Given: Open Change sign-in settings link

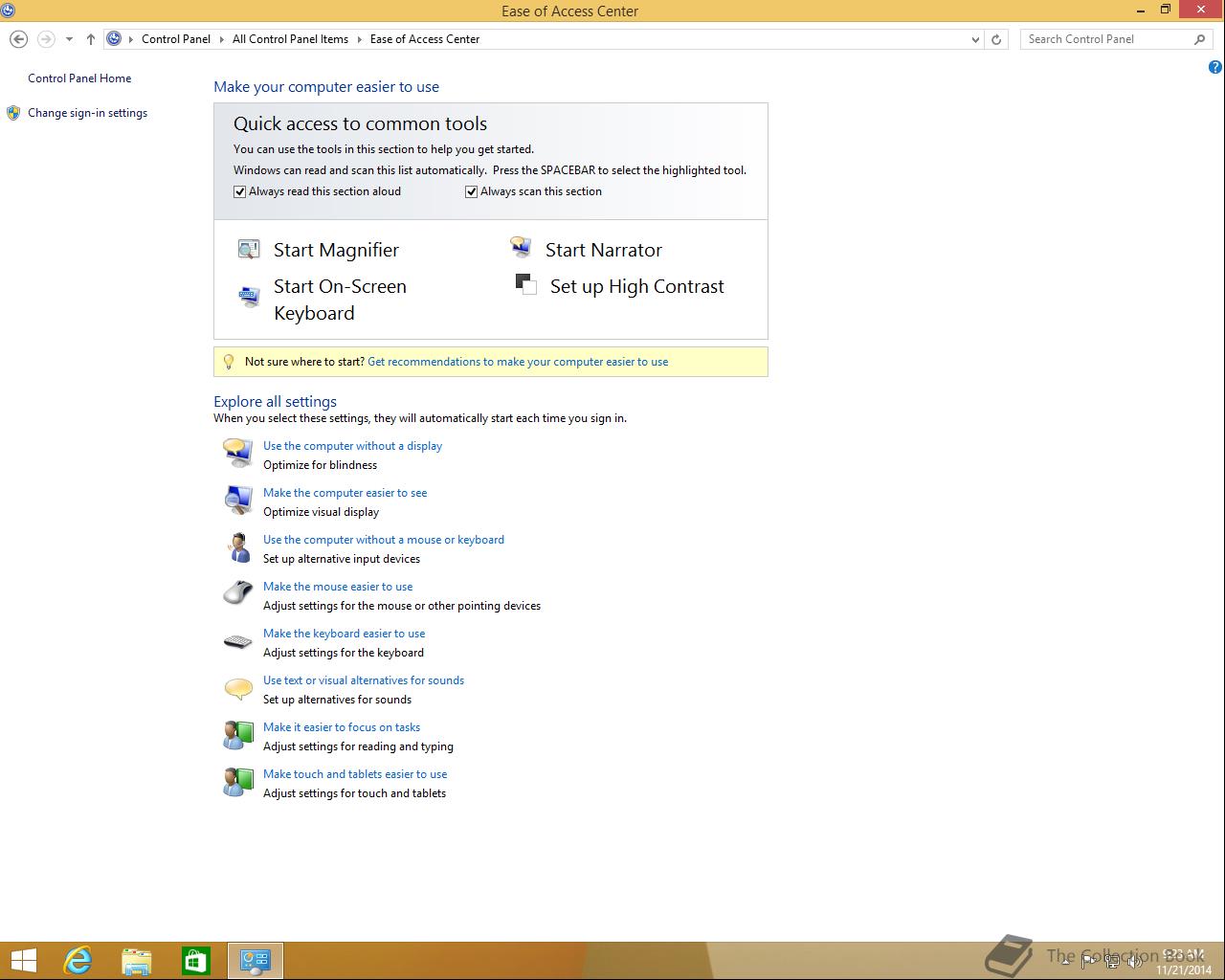Looking at the screenshot, I should (x=87, y=113).
